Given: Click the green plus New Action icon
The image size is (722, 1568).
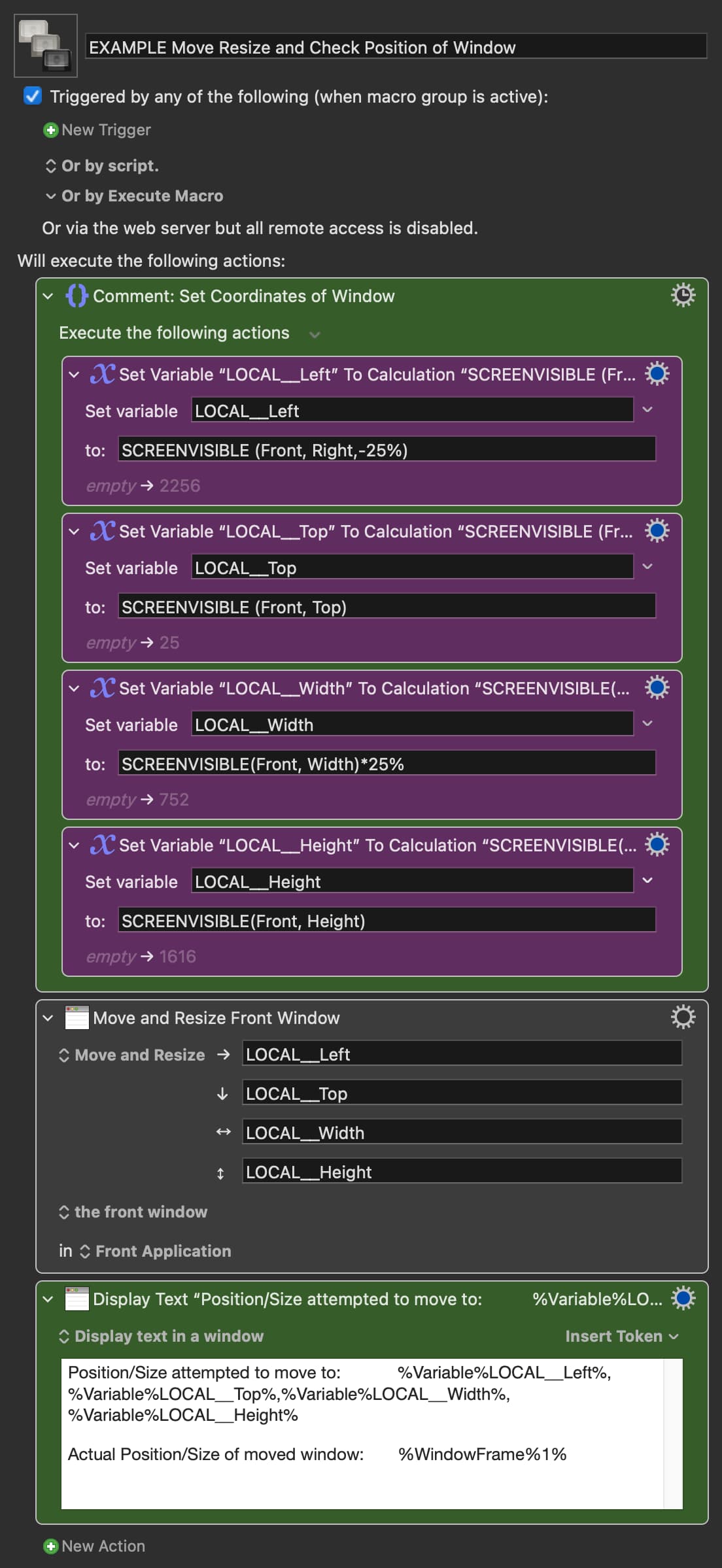Looking at the screenshot, I should 50,1546.
